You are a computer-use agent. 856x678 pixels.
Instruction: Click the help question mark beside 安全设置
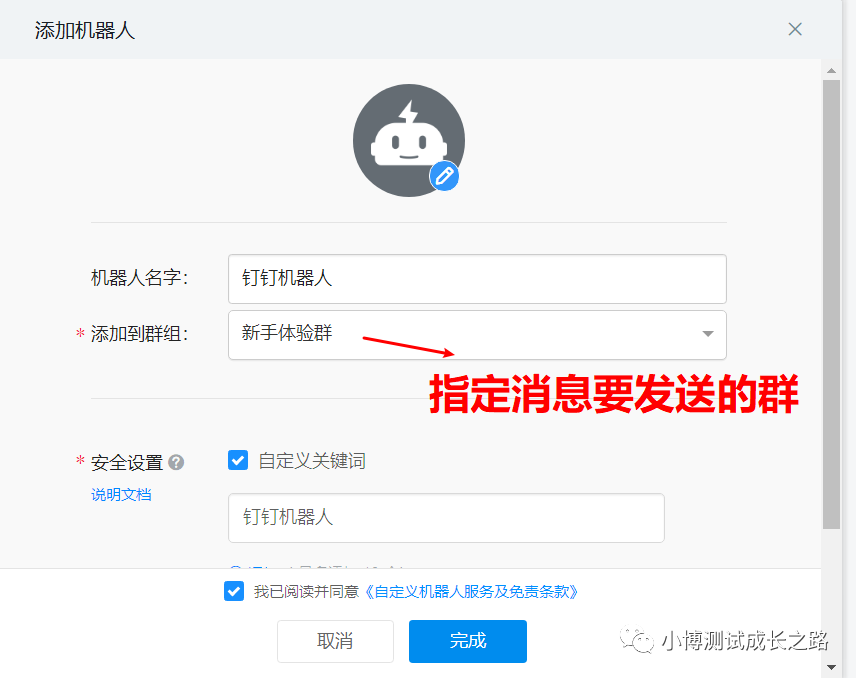[x=176, y=462]
